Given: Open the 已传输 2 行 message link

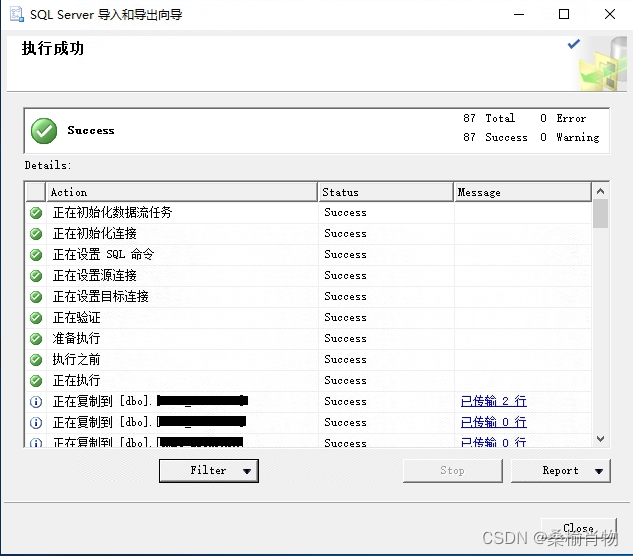Looking at the screenshot, I should (493, 401).
